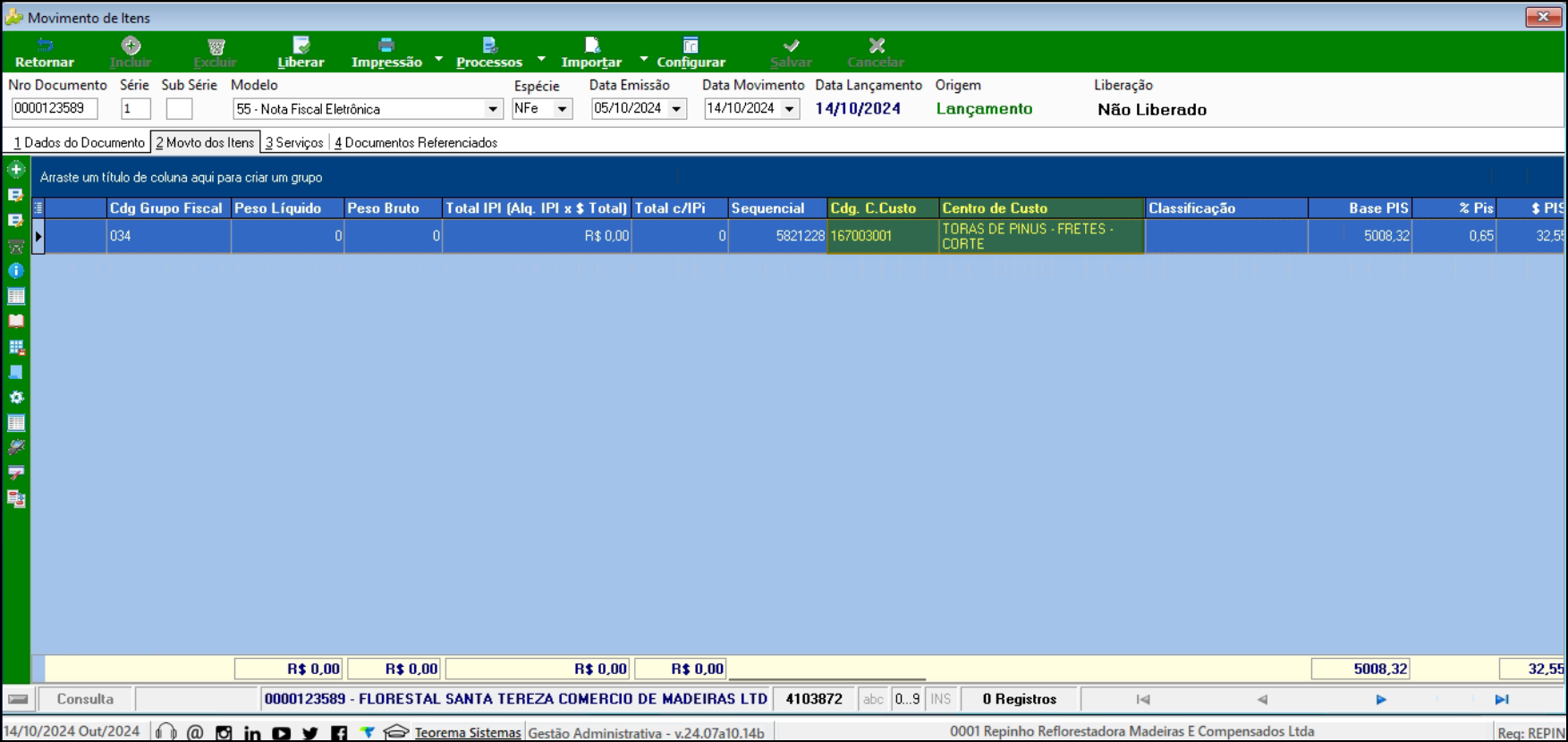The width and height of the screenshot is (1568, 742).
Task: Jump to last record navigation button
Action: point(1502,699)
